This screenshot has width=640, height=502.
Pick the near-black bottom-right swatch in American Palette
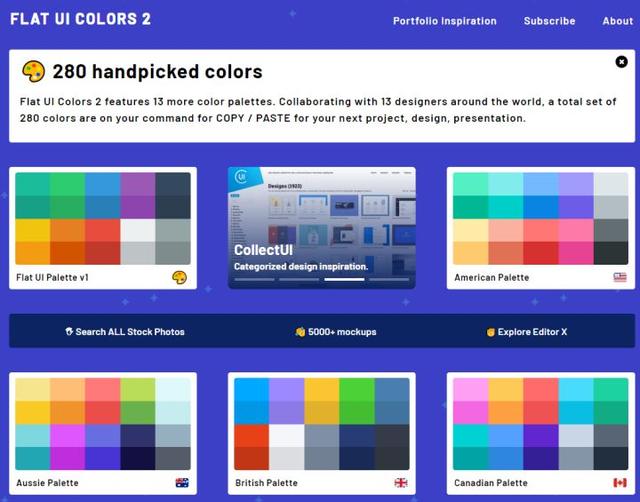point(611,253)
